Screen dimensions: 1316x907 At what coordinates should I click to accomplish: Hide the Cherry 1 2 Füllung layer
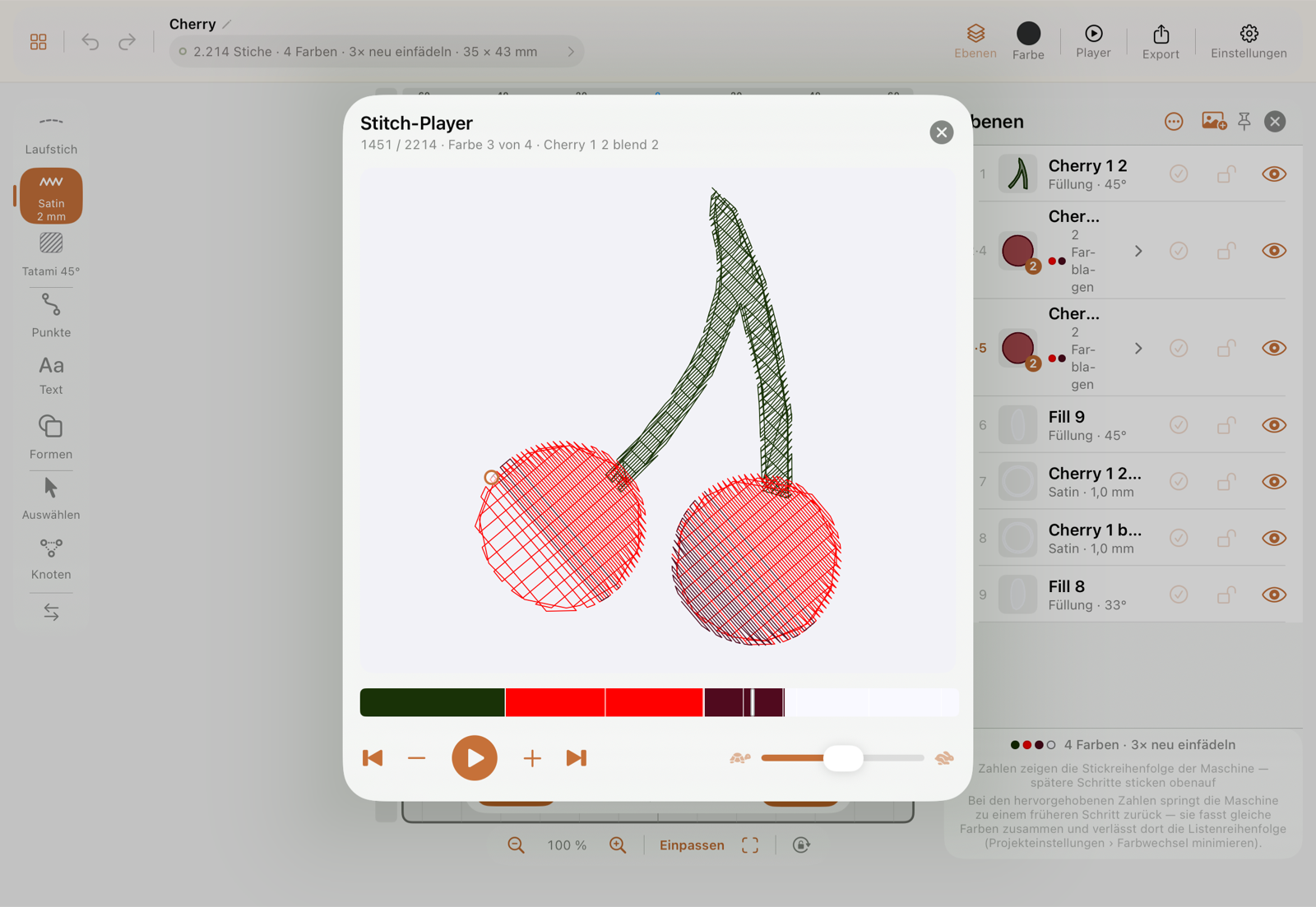click(x=1274, y=174)
